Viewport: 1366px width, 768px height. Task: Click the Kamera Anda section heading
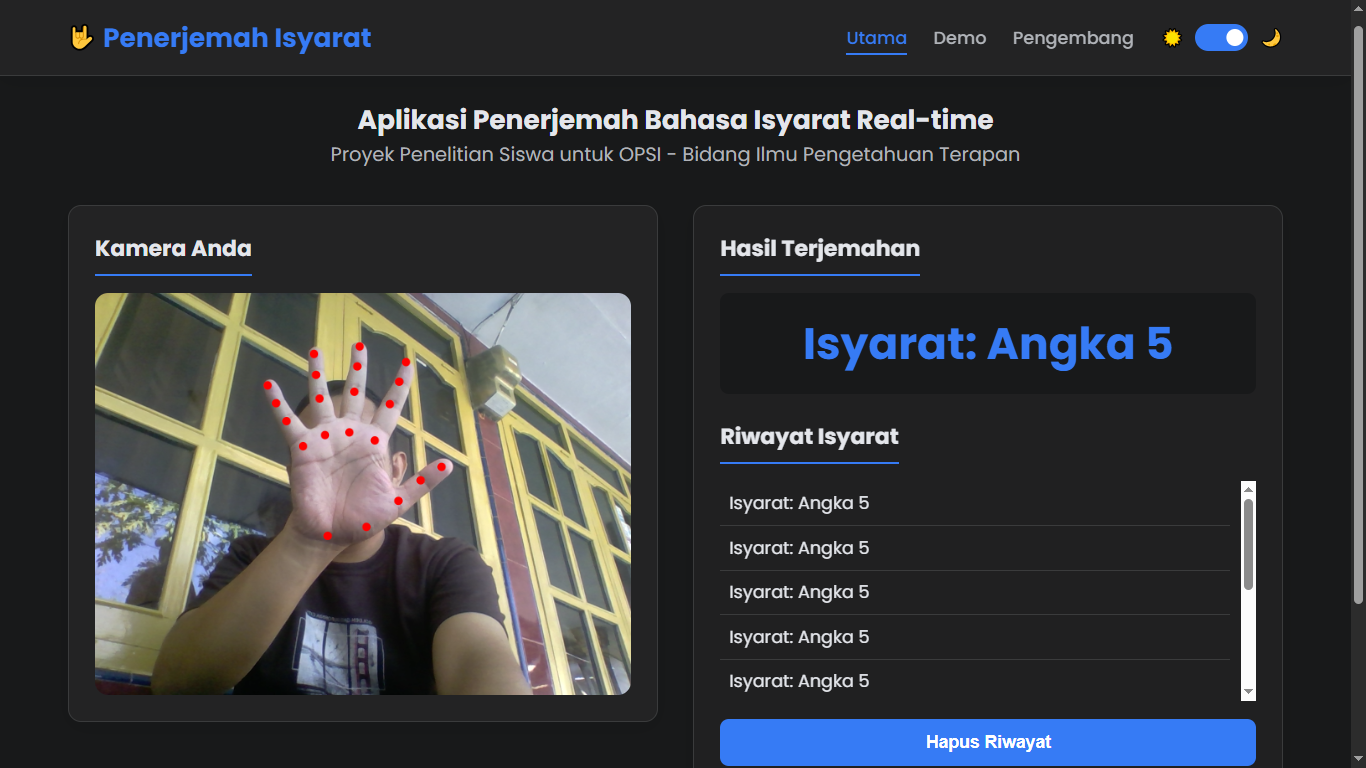(172, 248)
